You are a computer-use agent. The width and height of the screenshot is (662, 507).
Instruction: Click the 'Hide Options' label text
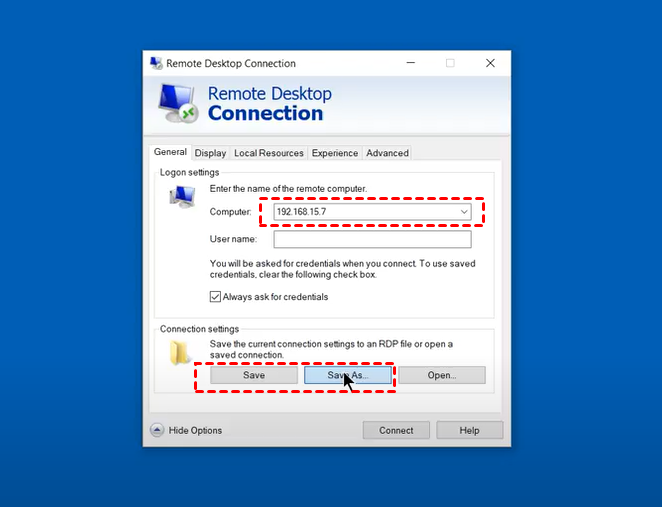(195, 430)
